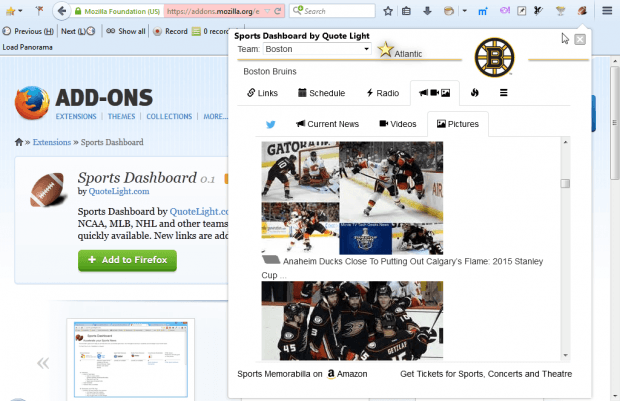Viewport: 620px width, 401px height.
Task: Open the flame icon tab
Action: (x=474, y=93)
